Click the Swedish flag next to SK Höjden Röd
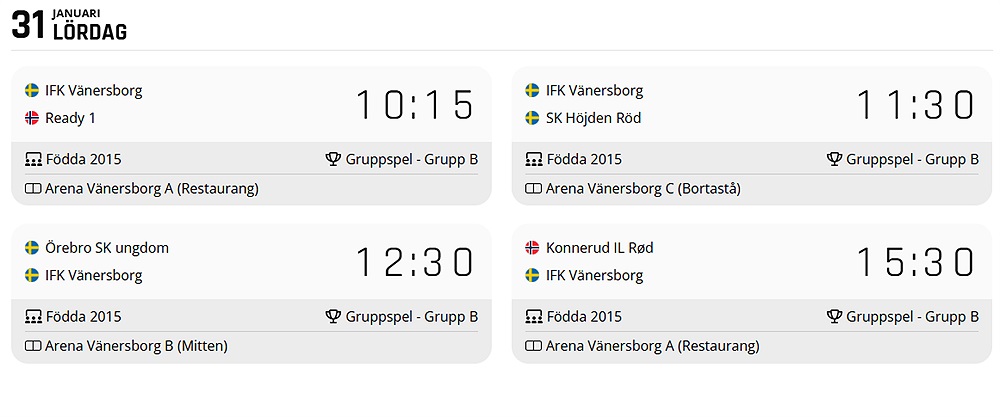The width and height of the screenshot is (1000, 417). tap(533, 118)
